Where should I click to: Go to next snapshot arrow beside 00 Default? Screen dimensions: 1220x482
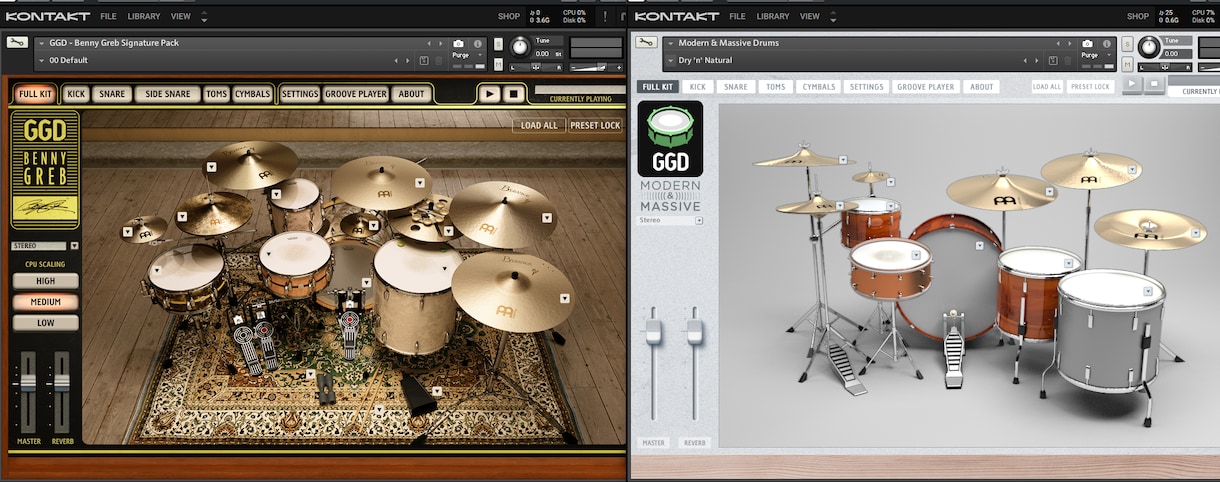coord(408,61)
